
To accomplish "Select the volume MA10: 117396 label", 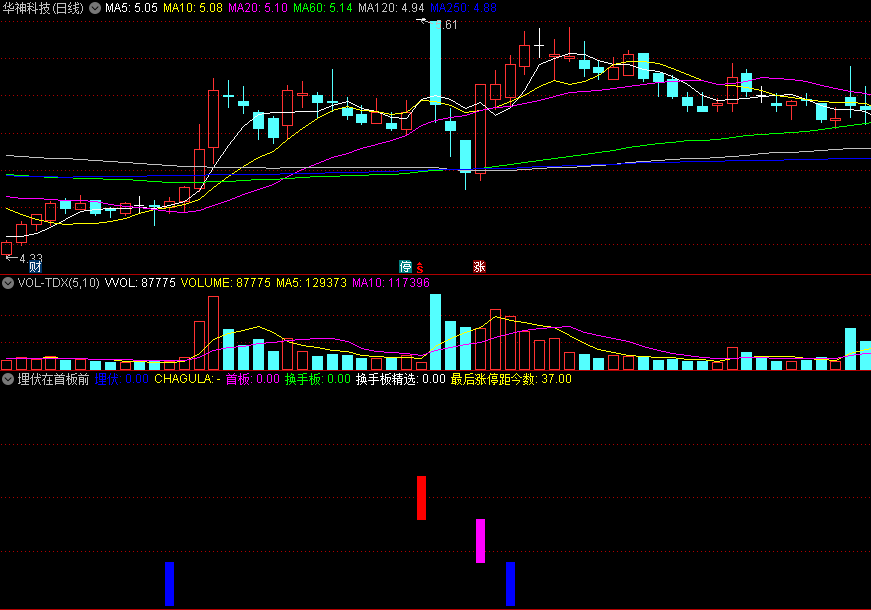I will point(391,283).
